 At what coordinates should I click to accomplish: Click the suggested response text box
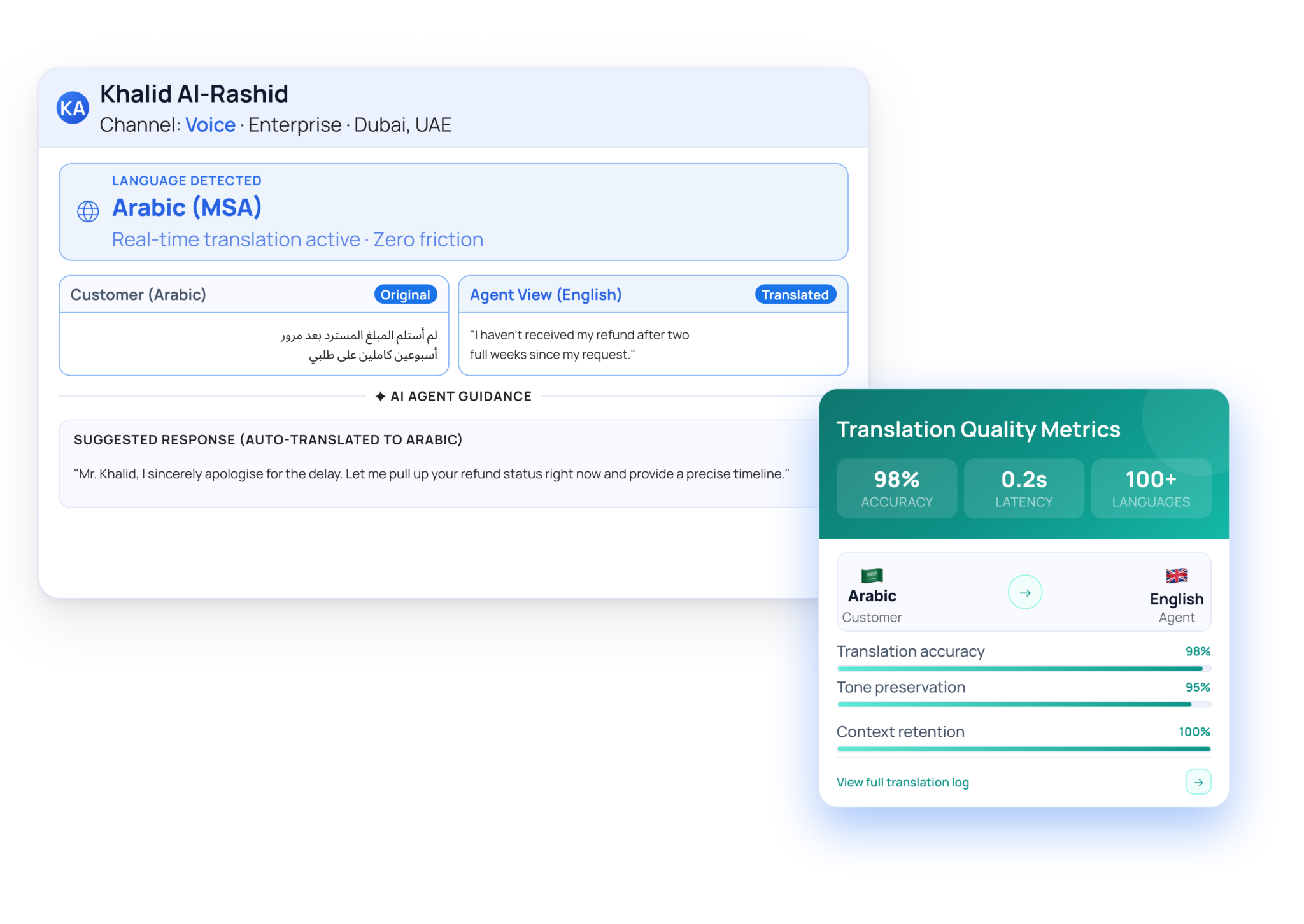431,474
